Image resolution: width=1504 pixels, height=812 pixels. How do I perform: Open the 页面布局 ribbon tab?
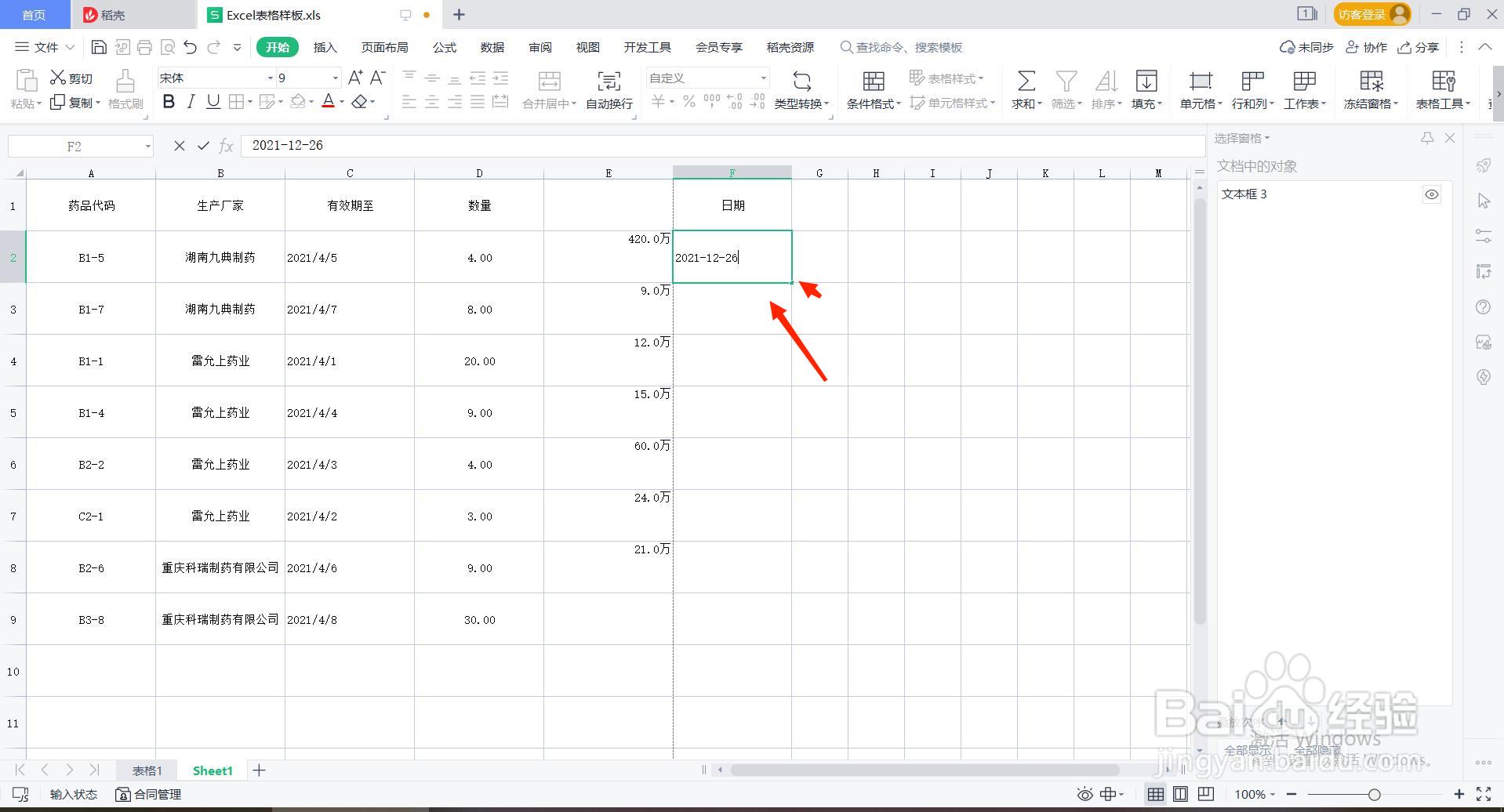pyautogui.click(x=384, y=48)
